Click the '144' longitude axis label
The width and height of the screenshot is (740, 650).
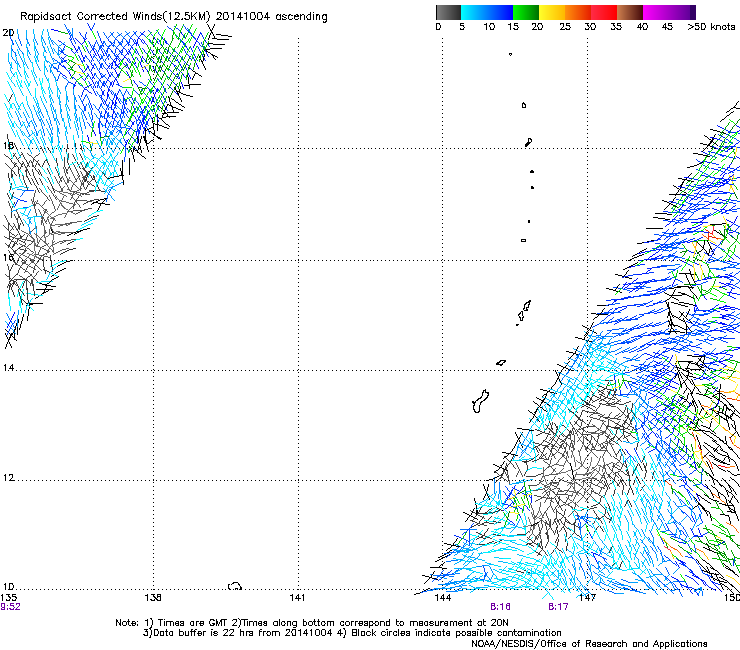(443, 598)
